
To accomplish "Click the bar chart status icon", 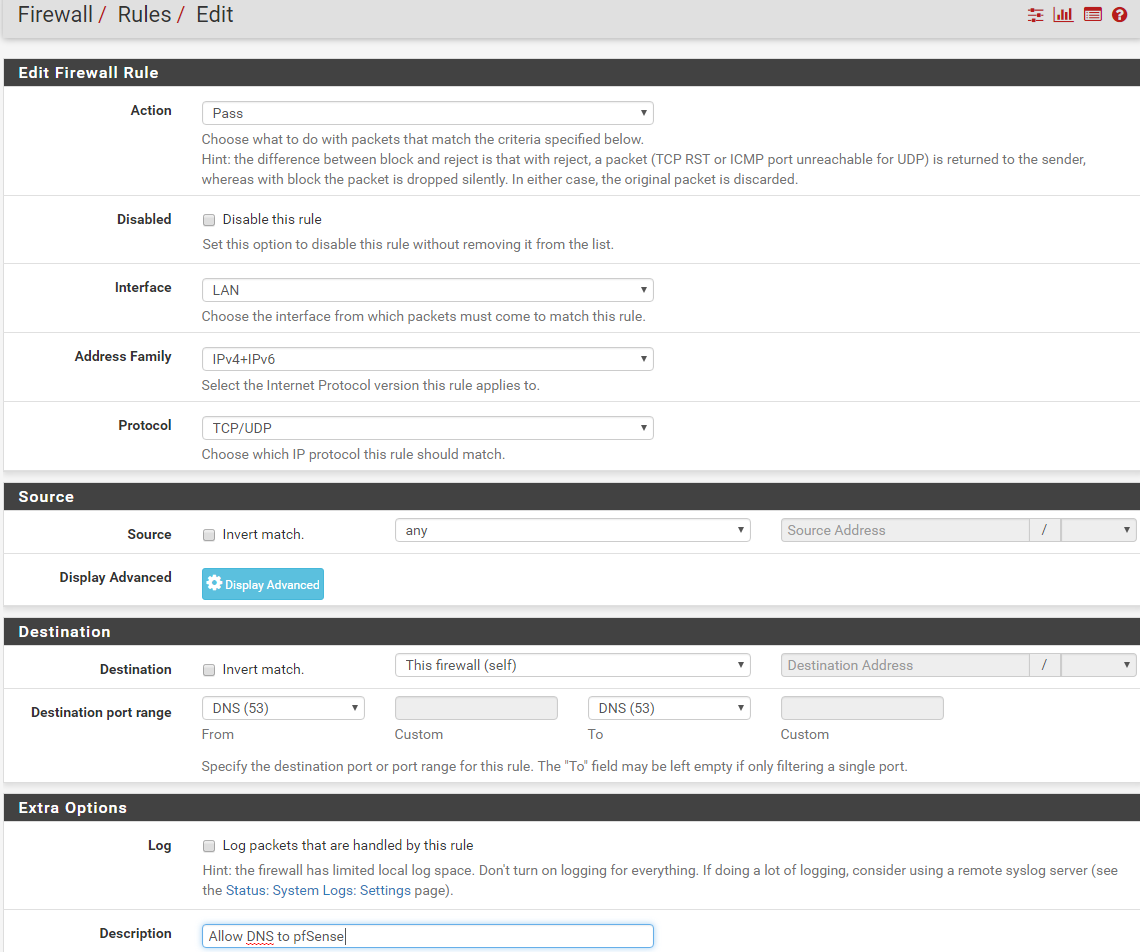I will click(1063, 15).
